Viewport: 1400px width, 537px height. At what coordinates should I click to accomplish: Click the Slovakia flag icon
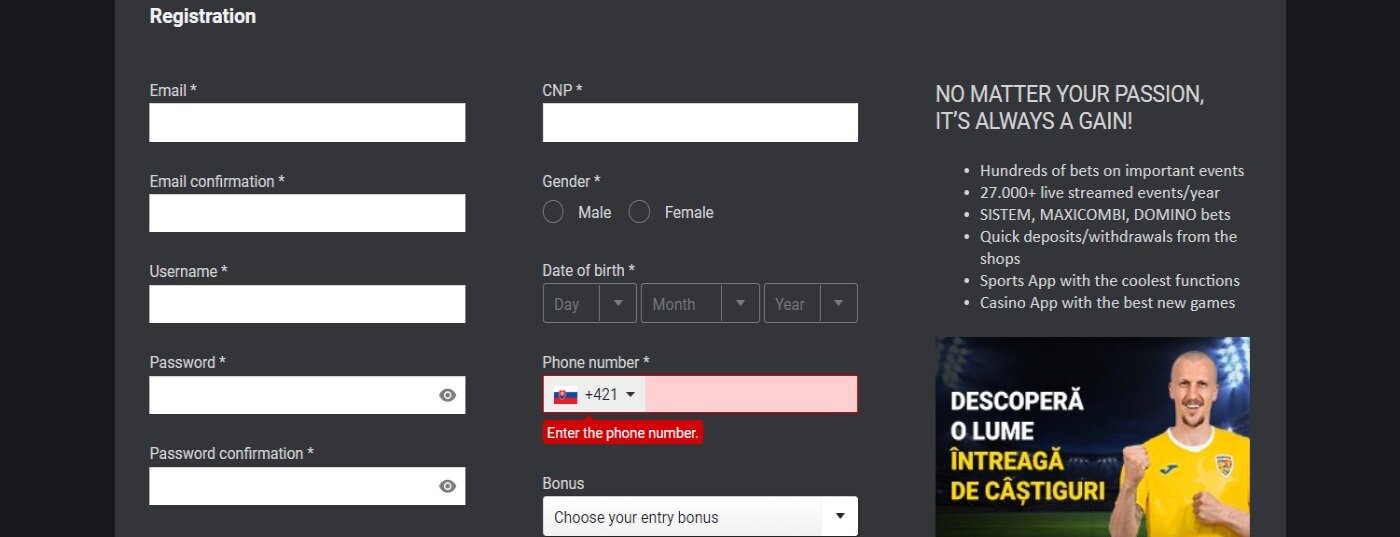(x=565, y=395)
